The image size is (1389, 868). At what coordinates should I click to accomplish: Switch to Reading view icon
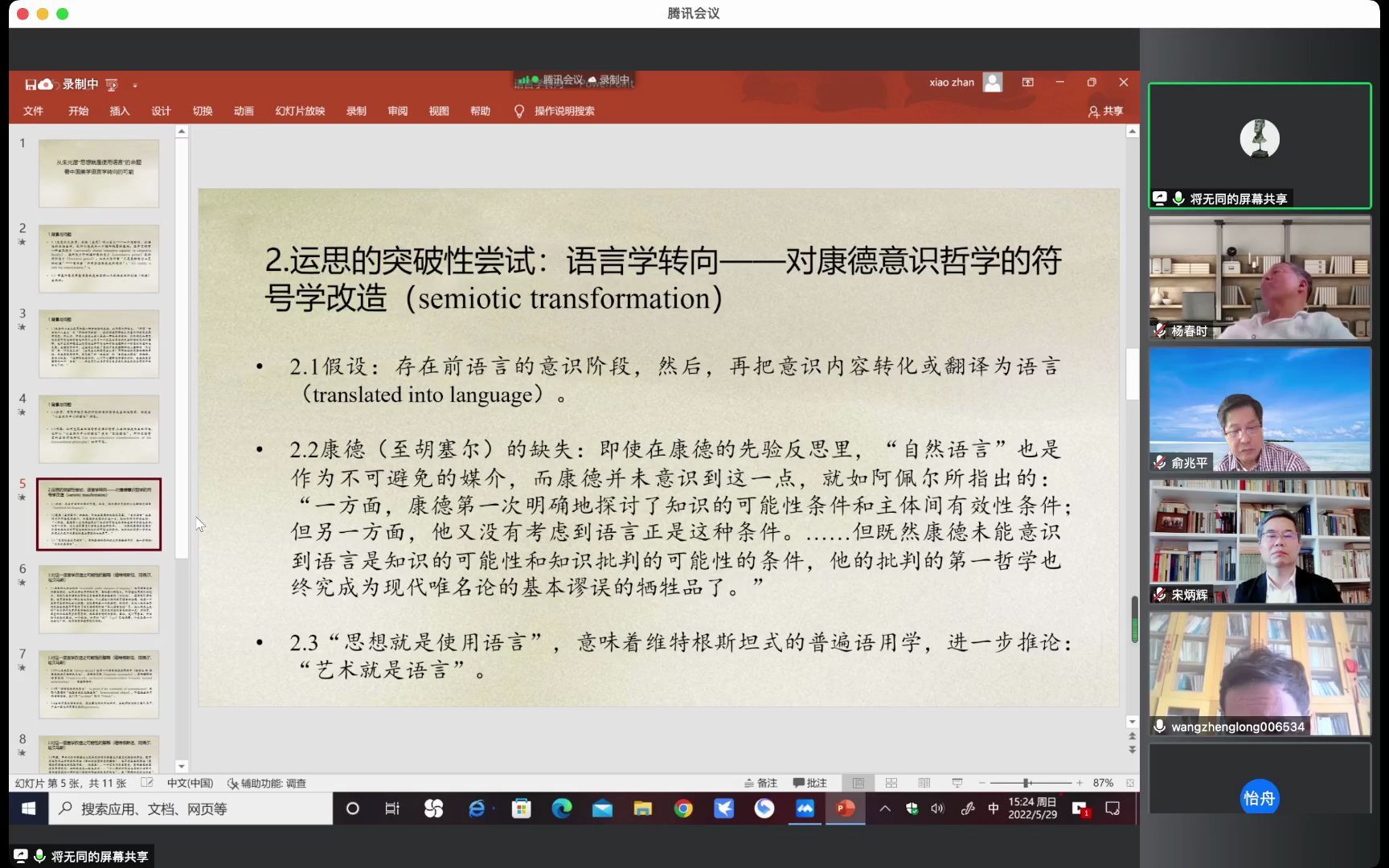tap(924, 783)
